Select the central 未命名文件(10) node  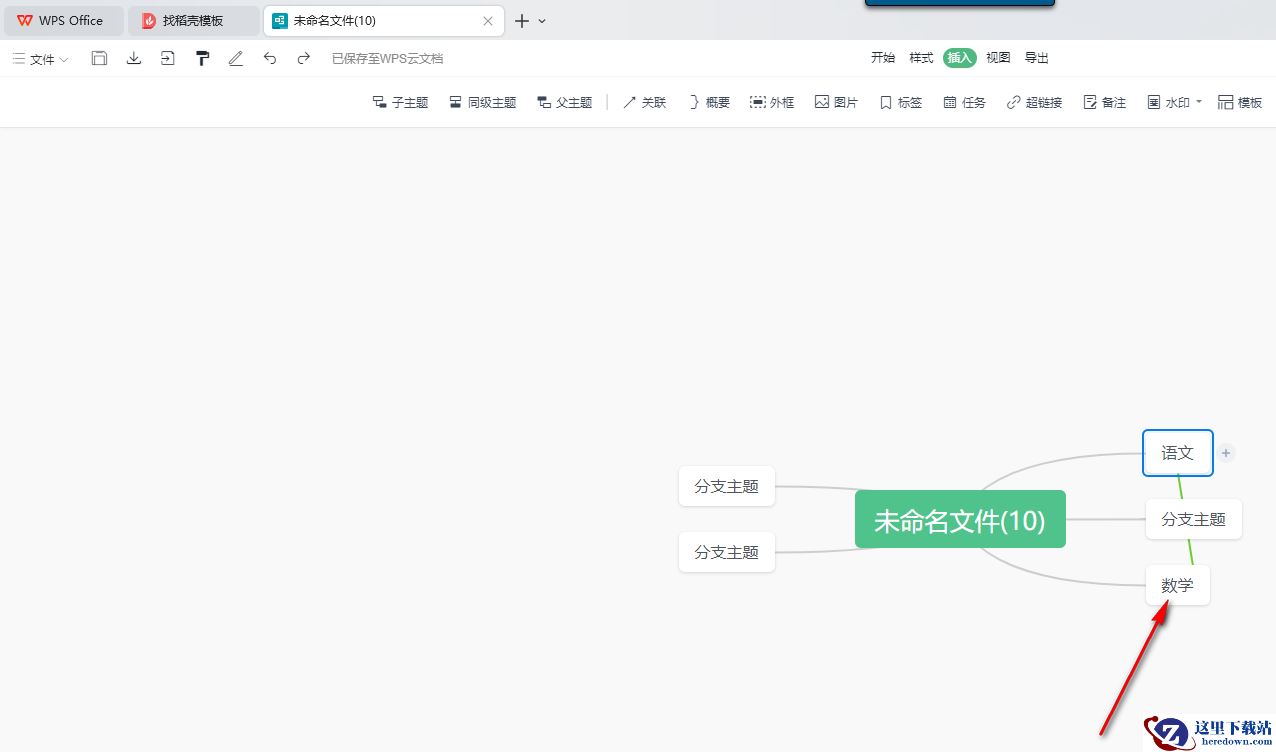coord(960,519)
